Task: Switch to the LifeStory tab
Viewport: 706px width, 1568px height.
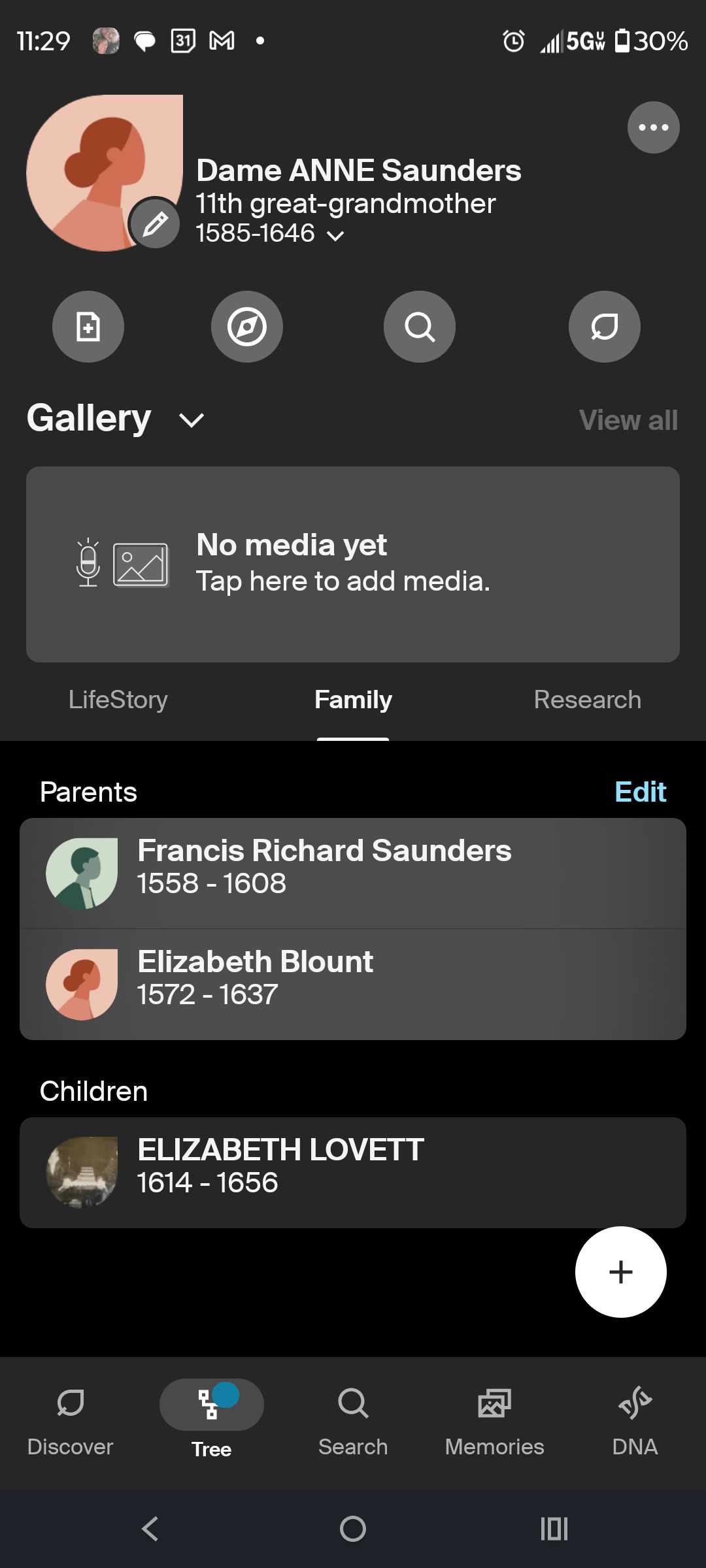Action: (118, 700)
